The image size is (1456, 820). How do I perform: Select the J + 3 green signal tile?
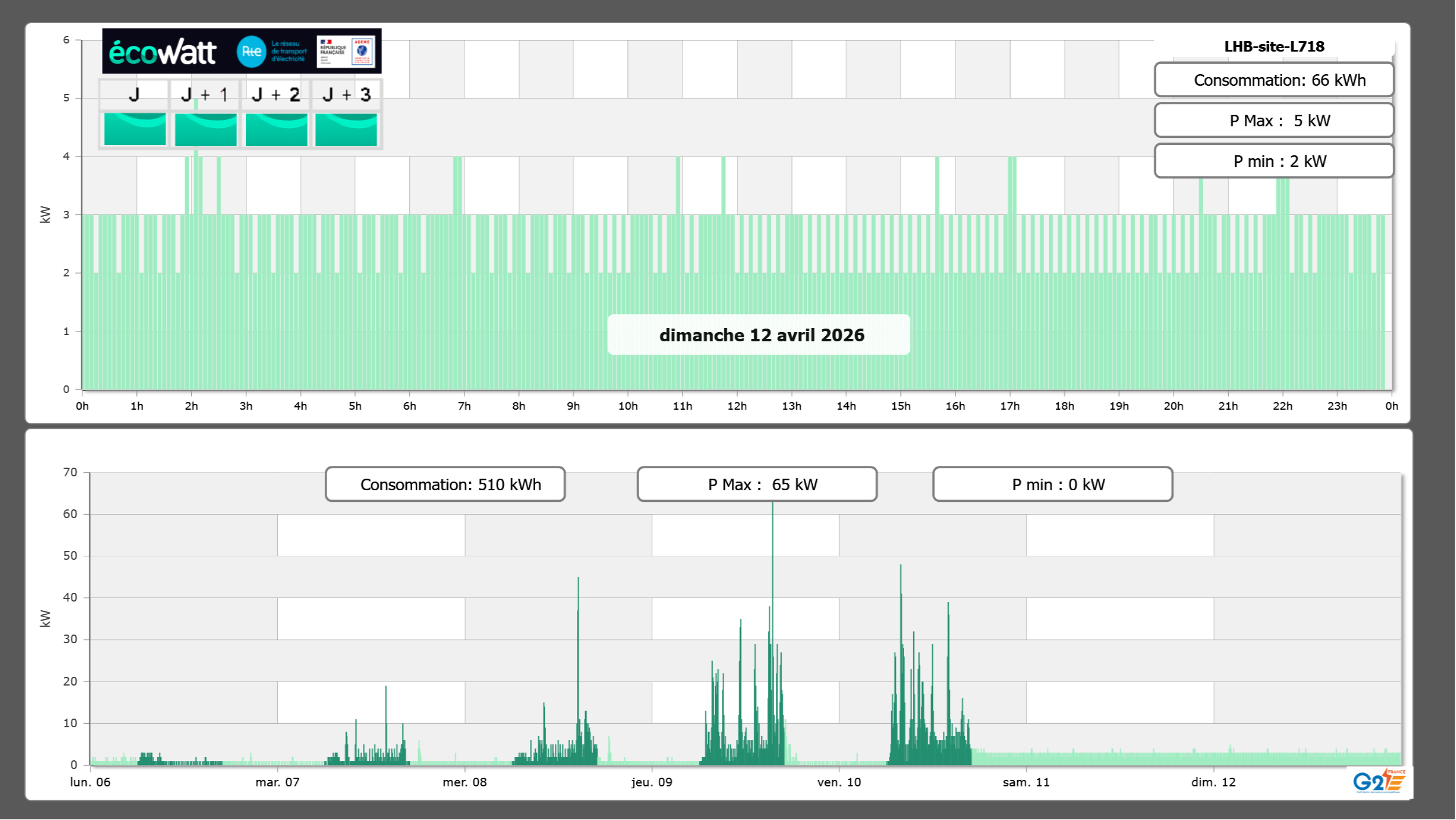346,129
